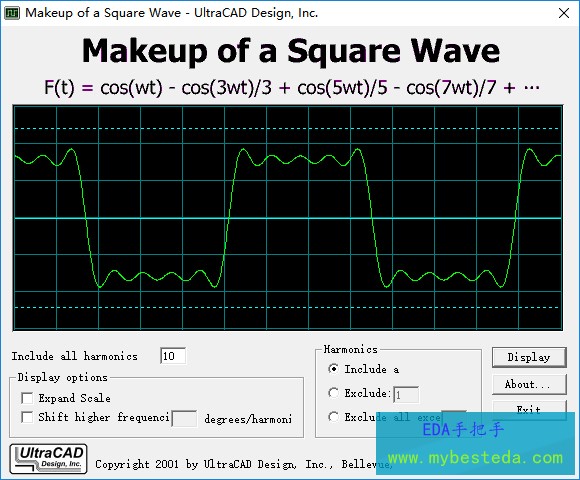This screenshot has width=580, height=480.
Task: Click the degrees per harmonic input box
Action: (x=184, y=419)
